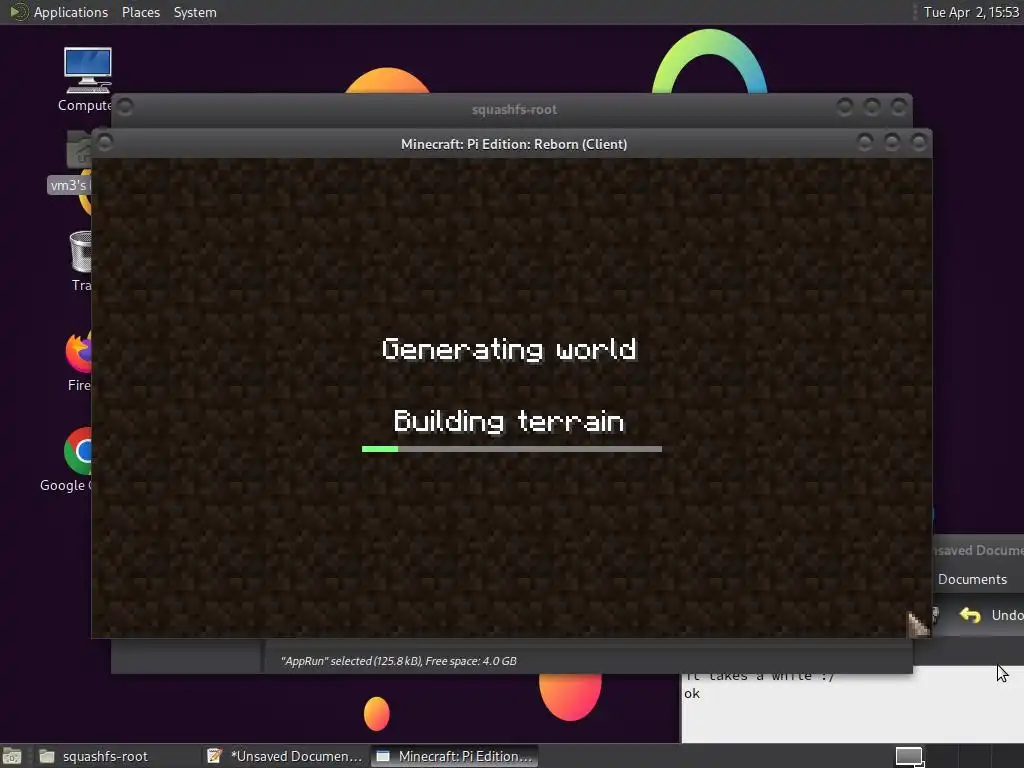Image resolution: width=1024 pixels, height=768 pixels.
Task: Click the AppRun selected status bar text
Action: (x=398, y=661)
